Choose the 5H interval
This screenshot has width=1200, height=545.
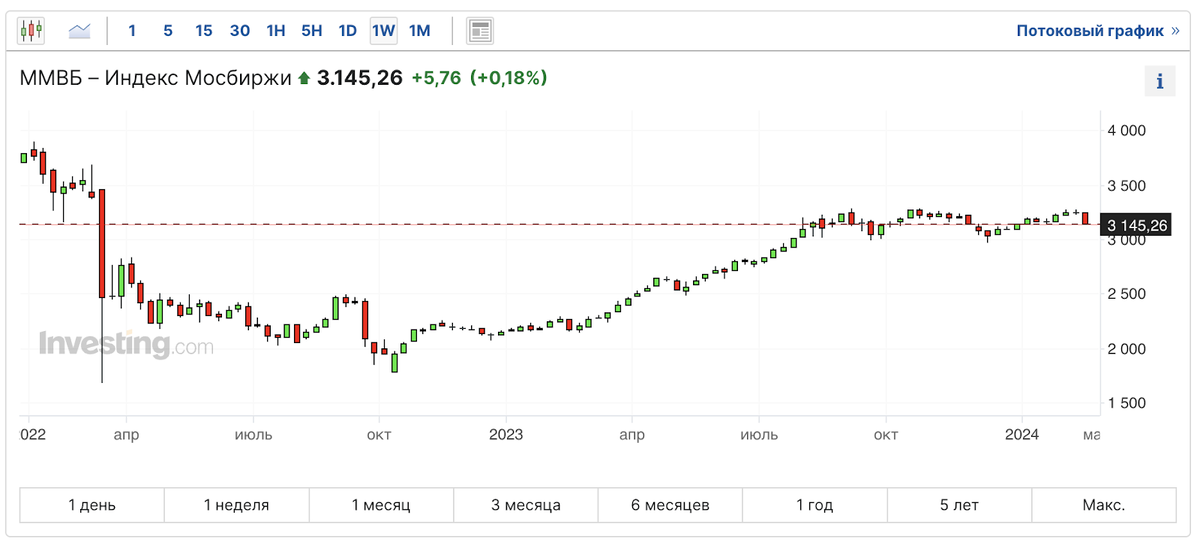click(312, 31)
